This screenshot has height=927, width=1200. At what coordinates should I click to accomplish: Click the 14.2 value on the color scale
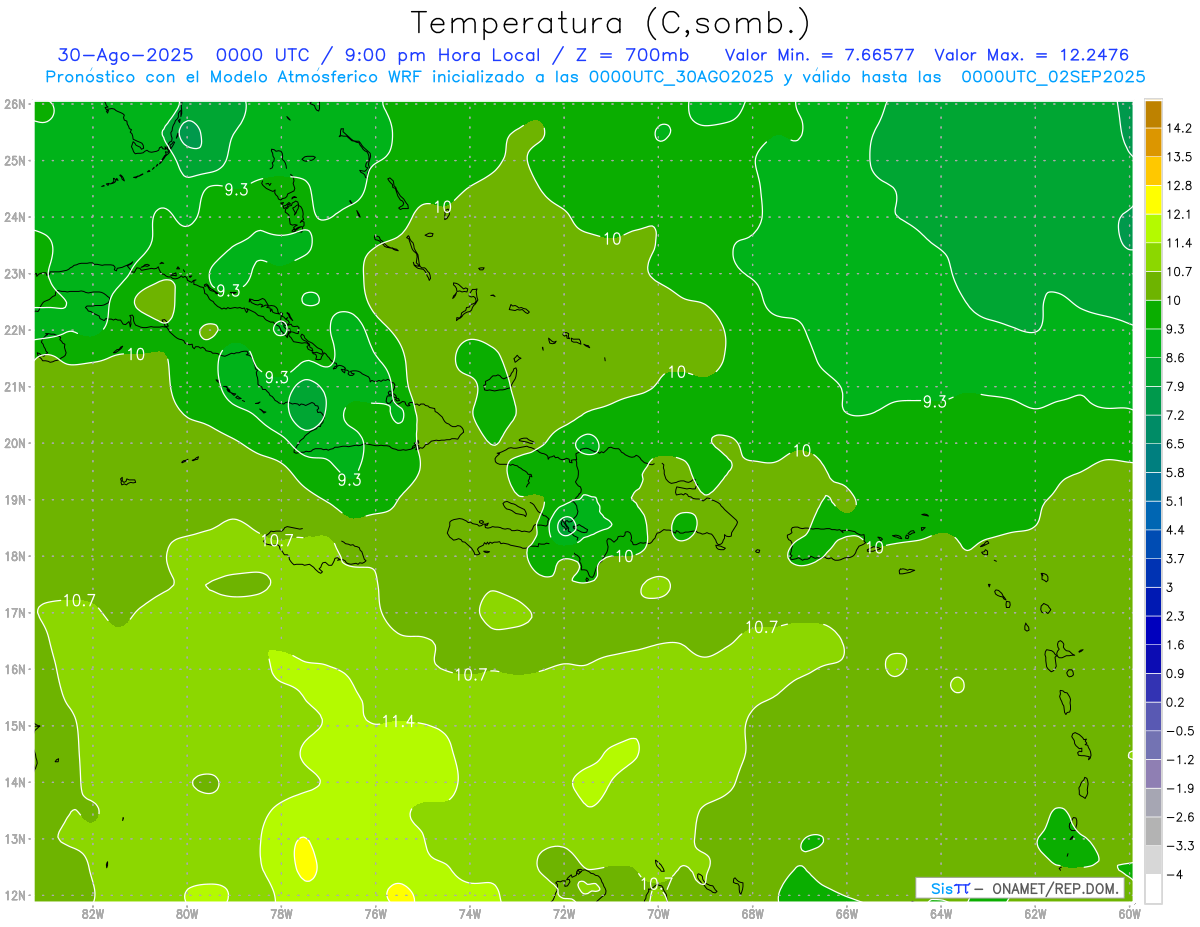click(1179, 128)
